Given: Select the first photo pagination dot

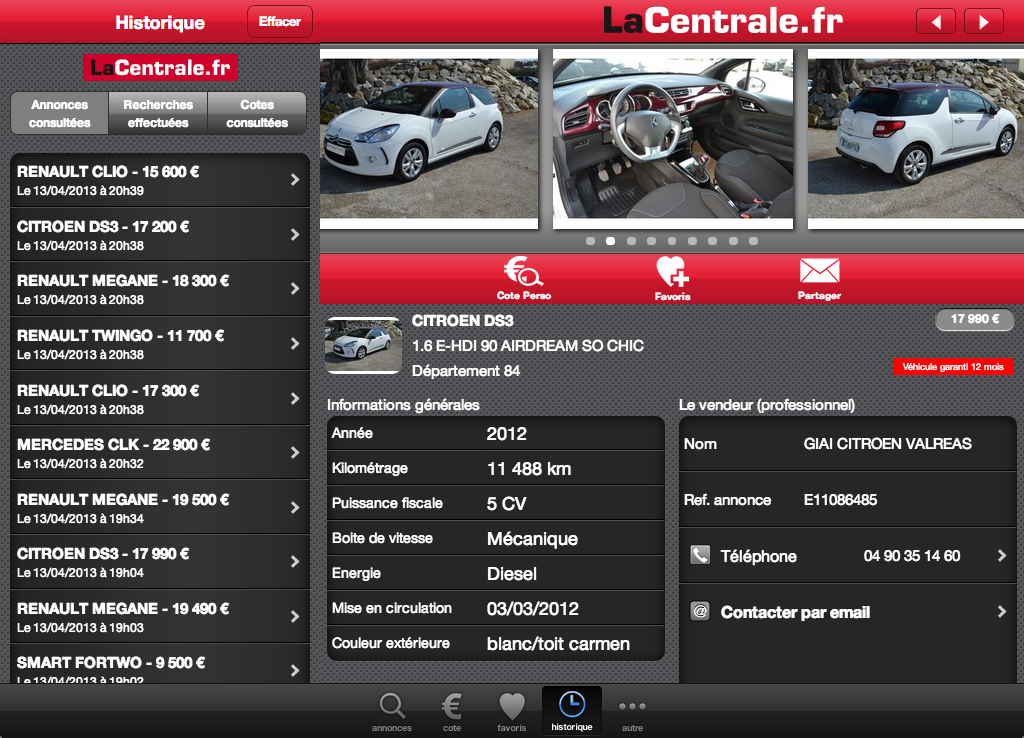Looking at the screenshot, I should [590, 241].
